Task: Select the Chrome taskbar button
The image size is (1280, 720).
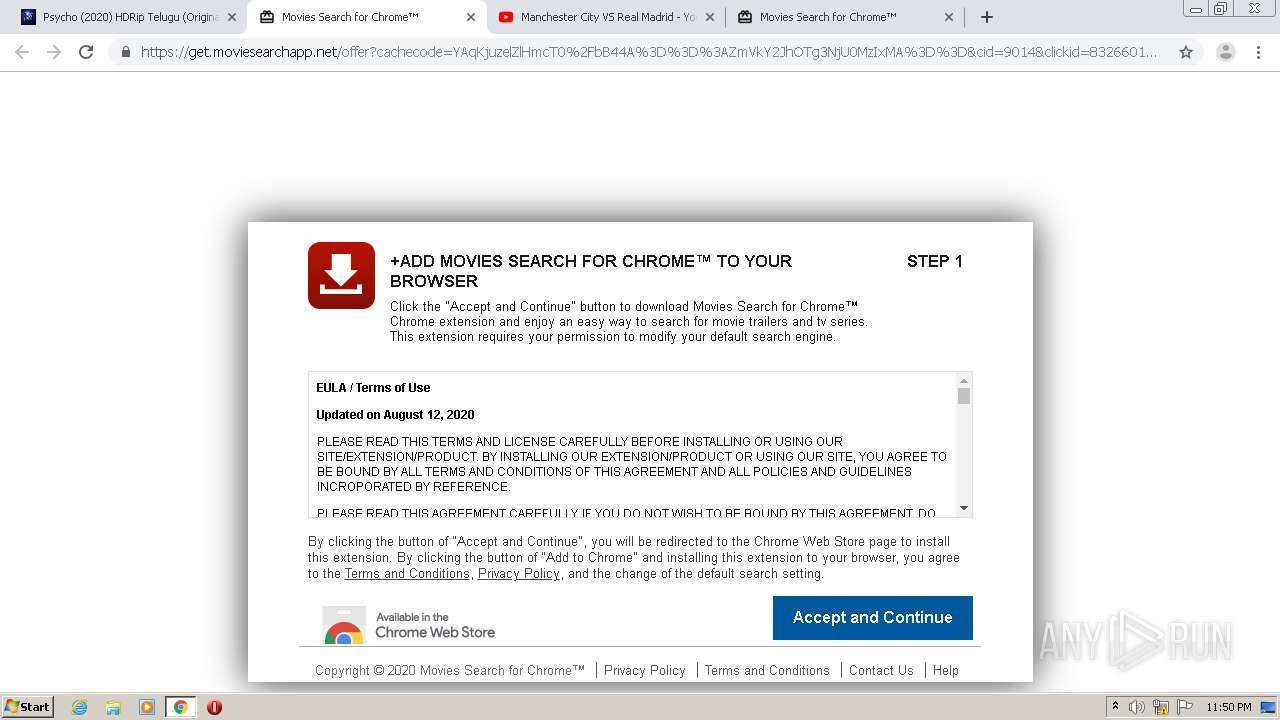Action: coord(180,707)
